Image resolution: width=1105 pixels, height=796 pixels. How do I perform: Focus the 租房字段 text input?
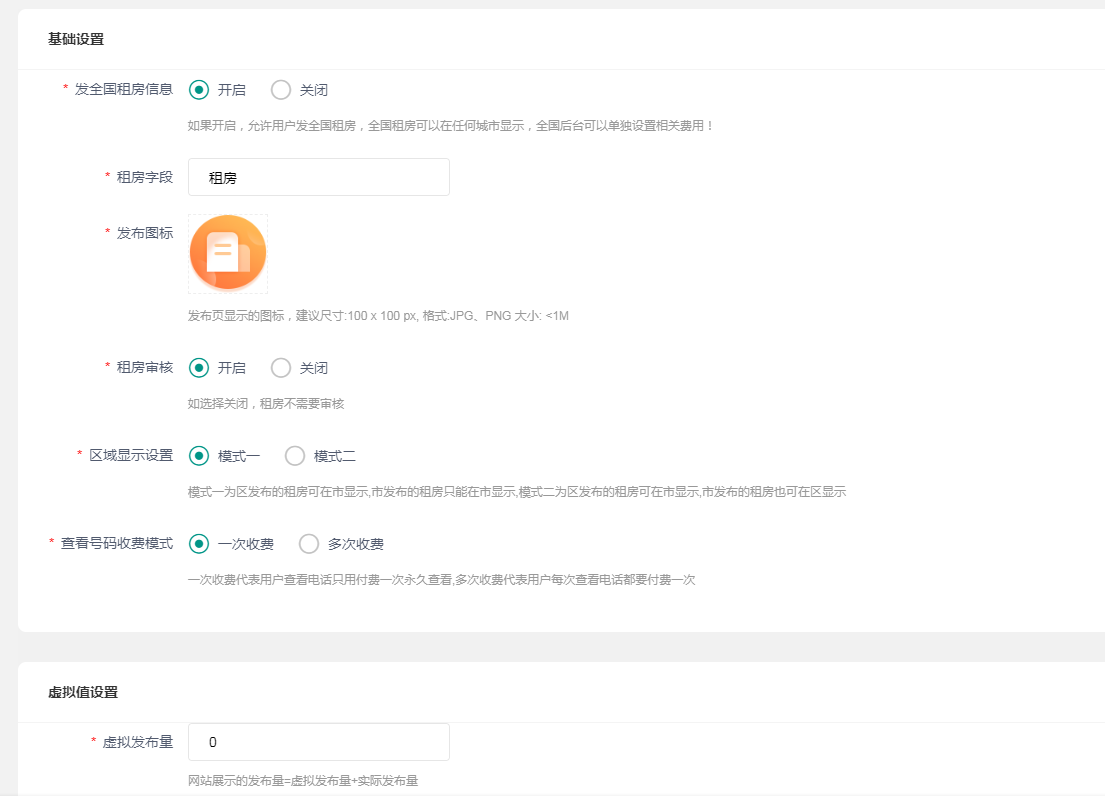318,177
